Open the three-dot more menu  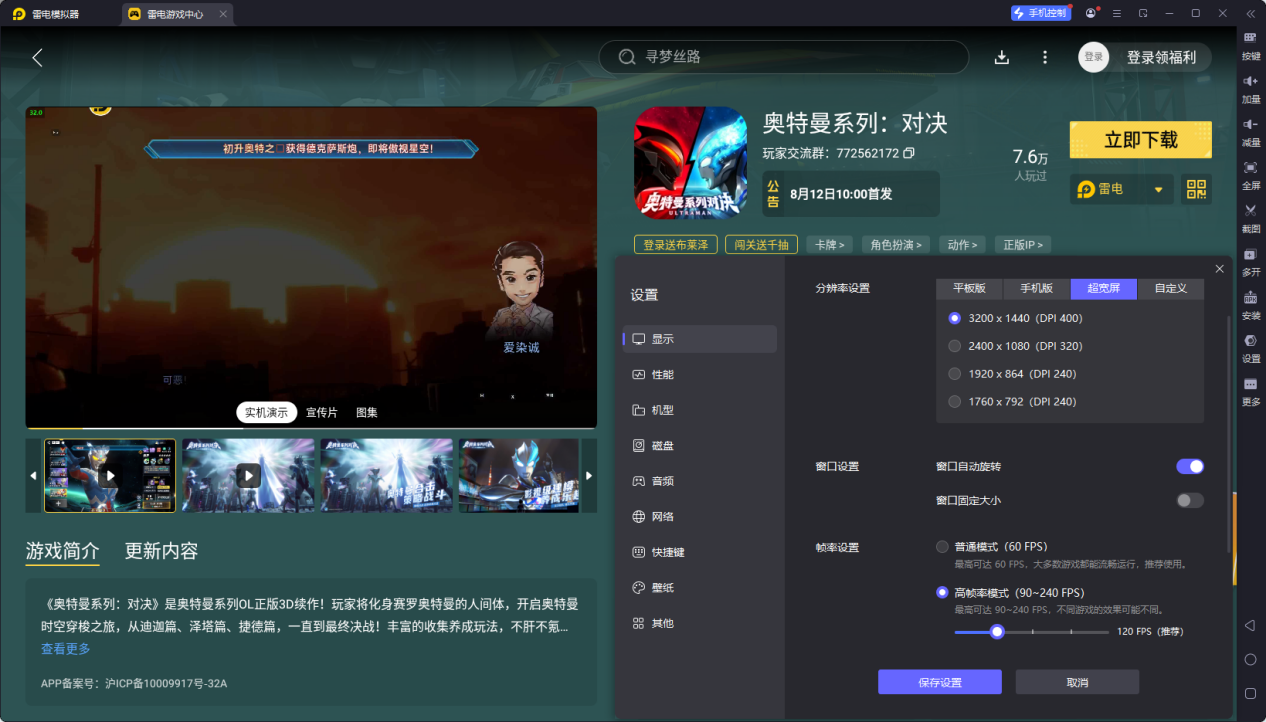(1045, 57)
